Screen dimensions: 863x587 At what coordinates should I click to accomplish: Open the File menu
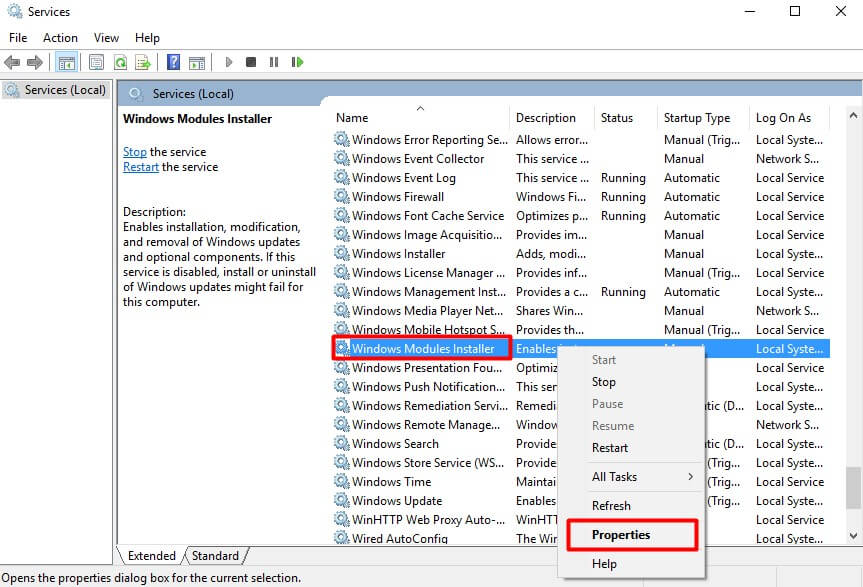pyautogui.click(x=18, y=37)
